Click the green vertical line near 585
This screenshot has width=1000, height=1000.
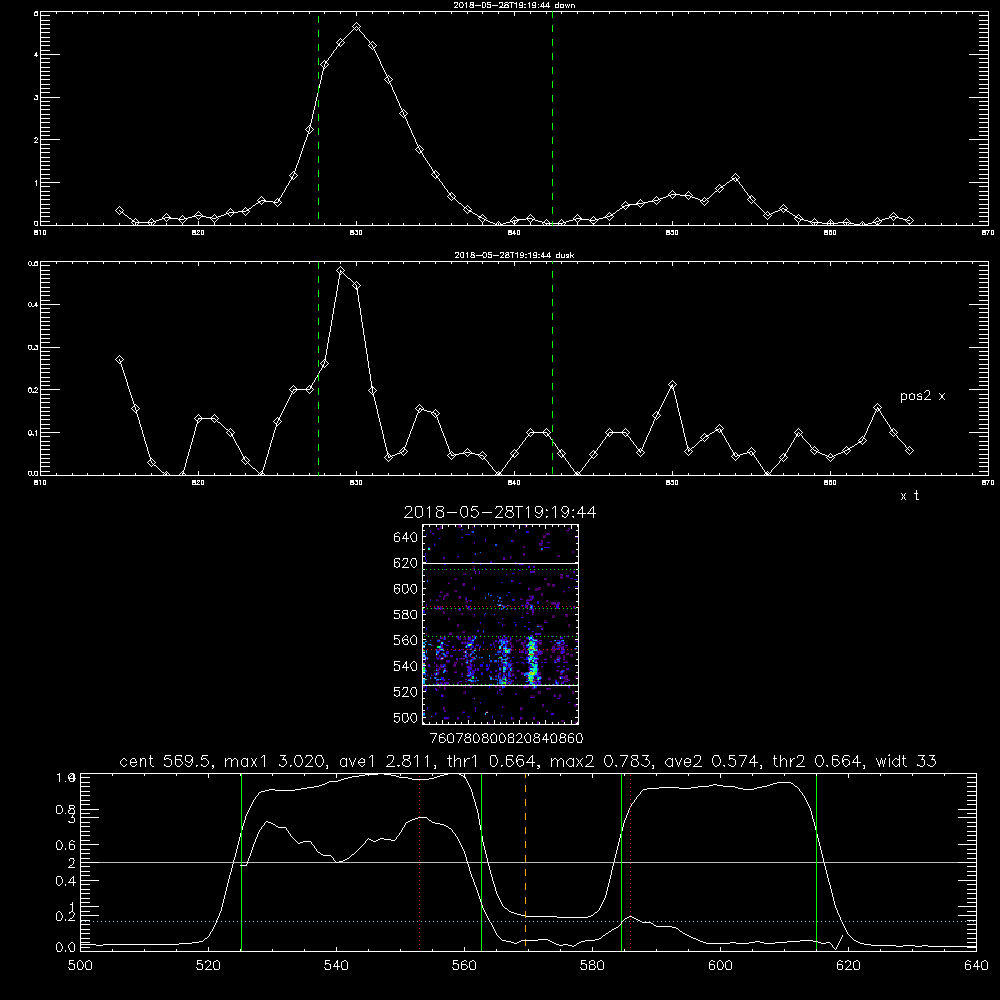(621, 861)
